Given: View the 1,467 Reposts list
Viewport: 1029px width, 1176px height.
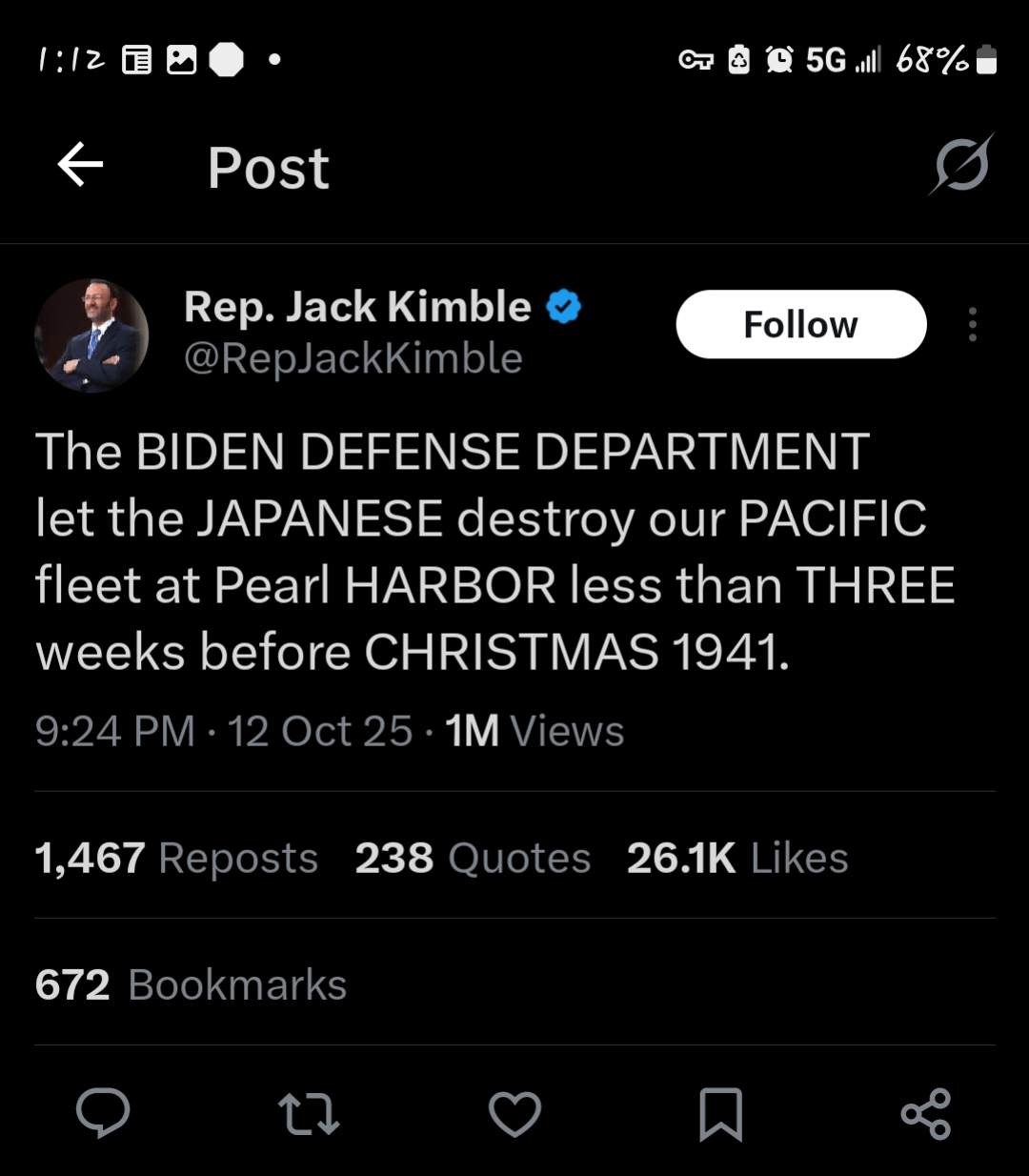Looking at the screenshot, I should (x=176, y=858).
